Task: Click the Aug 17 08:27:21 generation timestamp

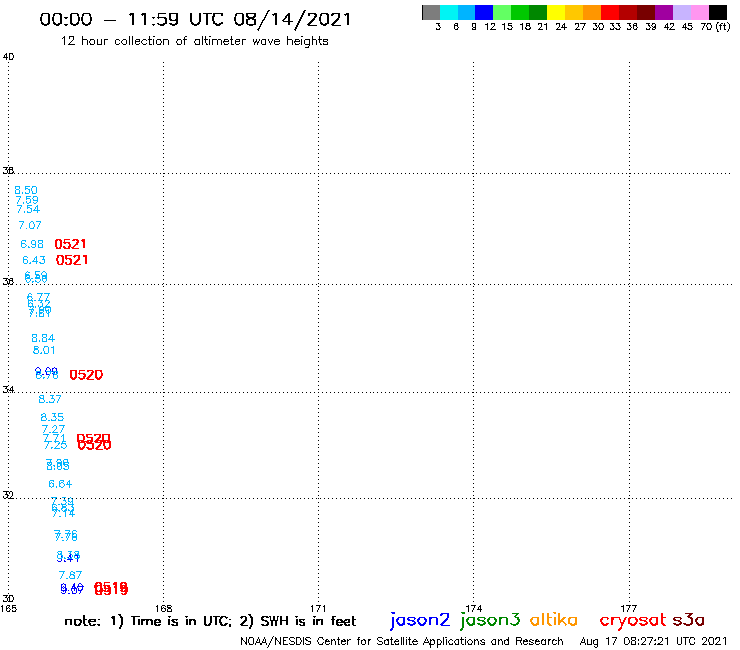Action: tap(653, 642)
